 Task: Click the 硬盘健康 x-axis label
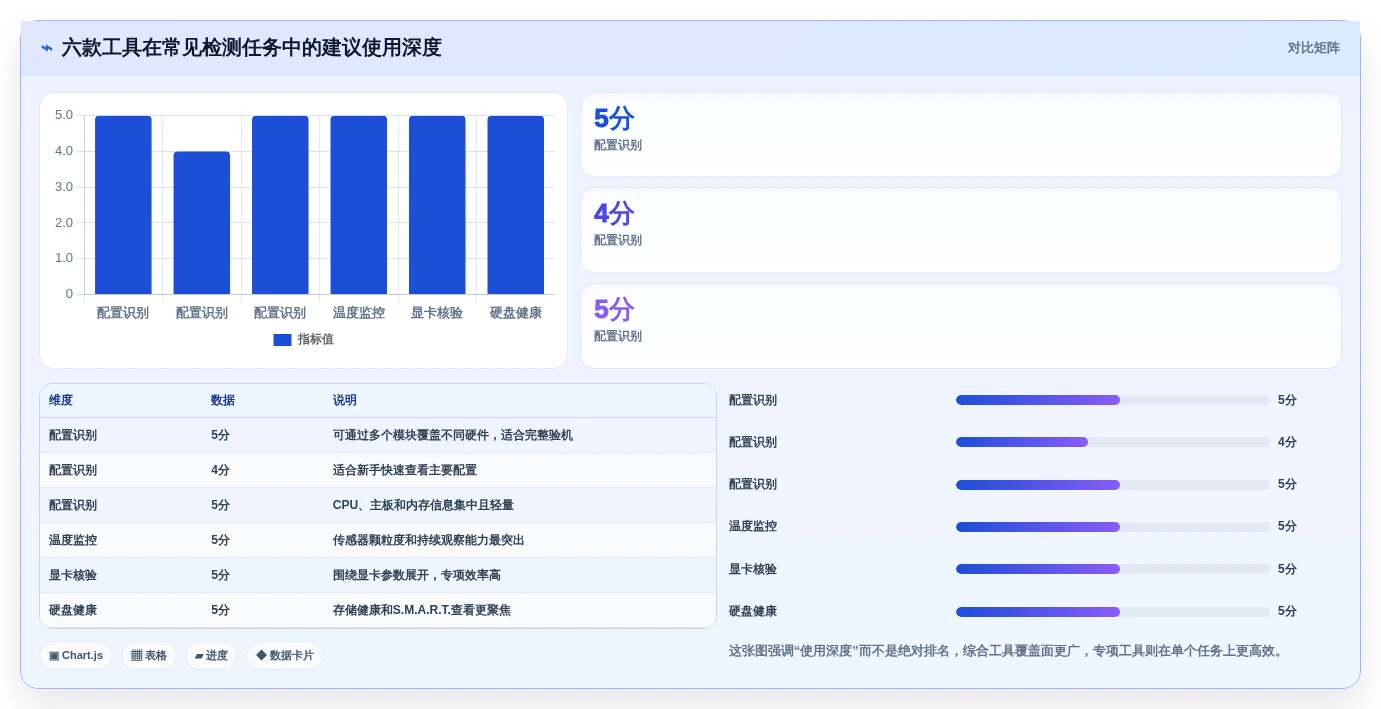pyautogui.click(x=516, y=313)
